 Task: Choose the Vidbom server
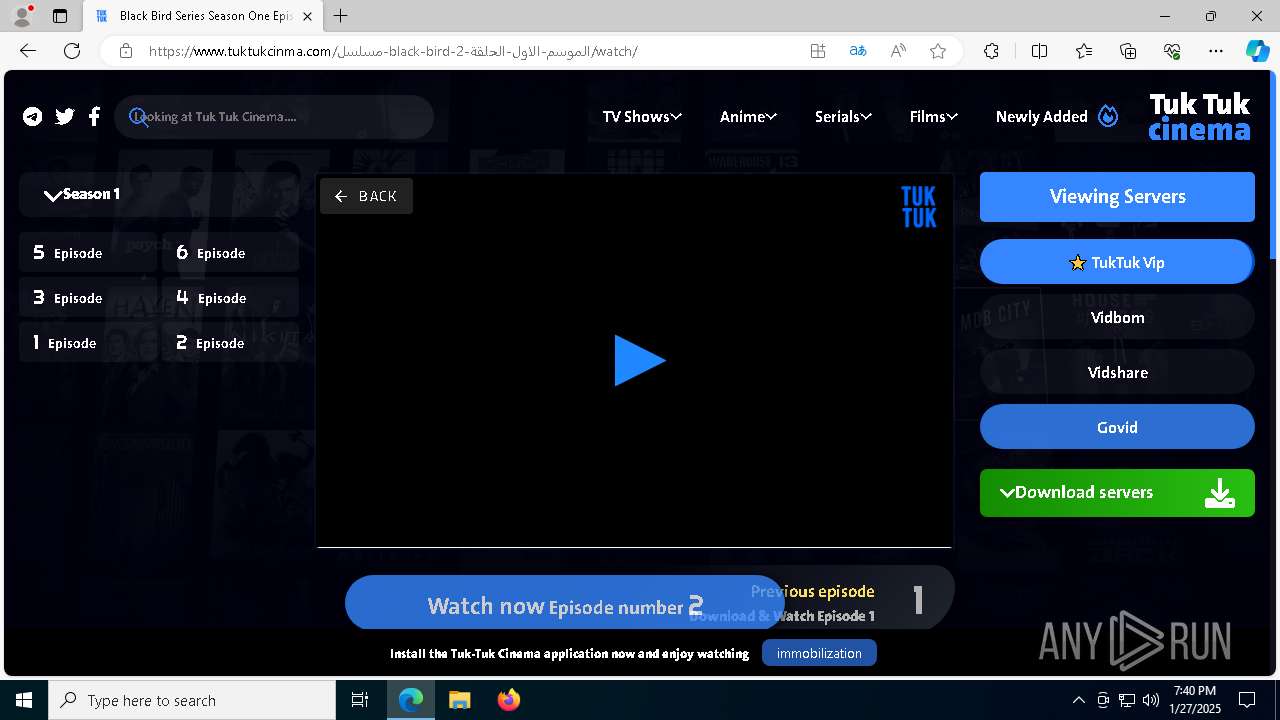pyautogui.click(x=1117, y=317)
